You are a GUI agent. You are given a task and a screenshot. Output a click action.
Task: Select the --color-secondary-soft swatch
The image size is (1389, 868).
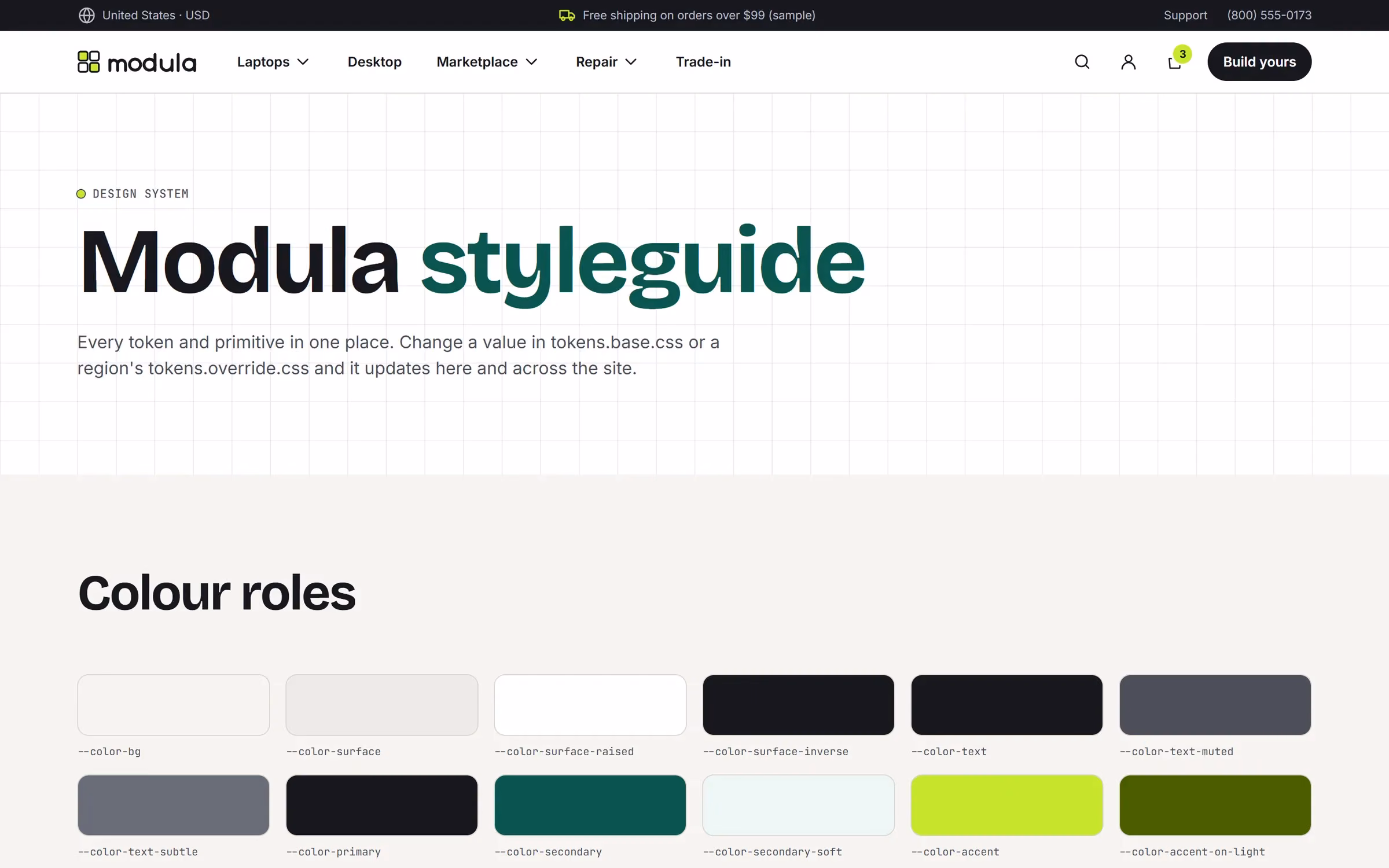pos(799,805)
